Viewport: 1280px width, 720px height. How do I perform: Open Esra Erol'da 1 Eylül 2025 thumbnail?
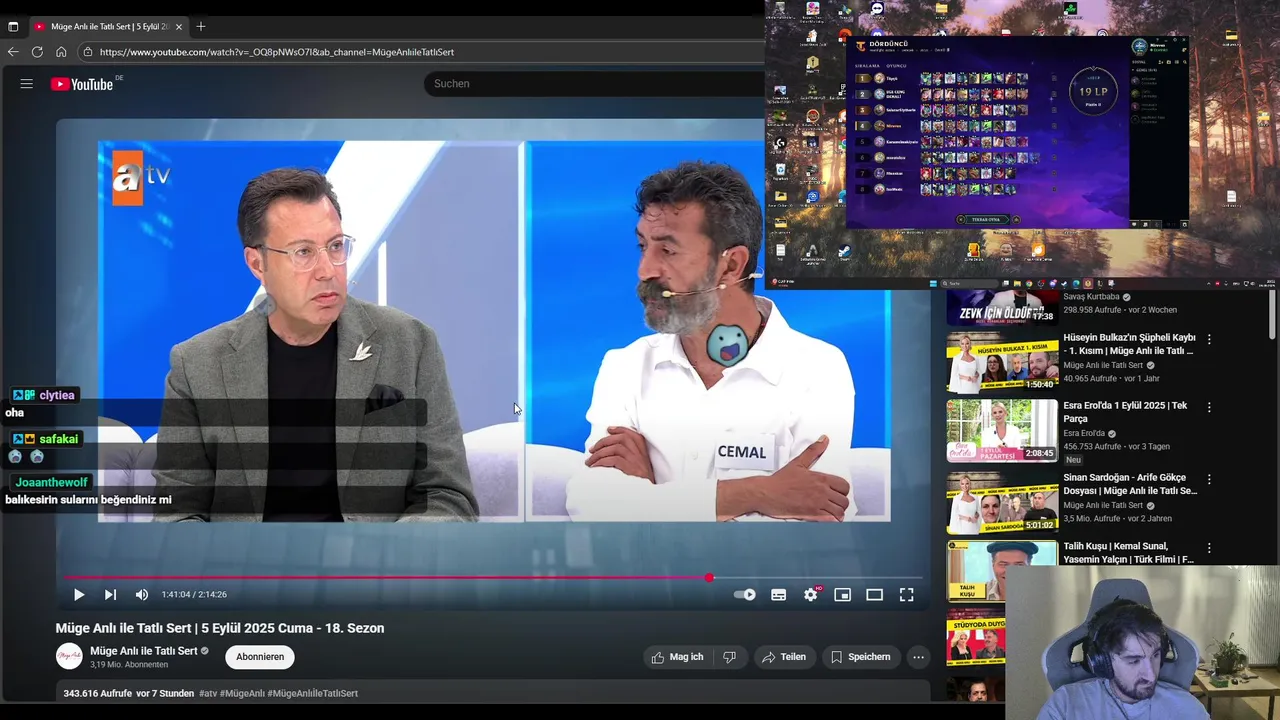click(1002, 431)
